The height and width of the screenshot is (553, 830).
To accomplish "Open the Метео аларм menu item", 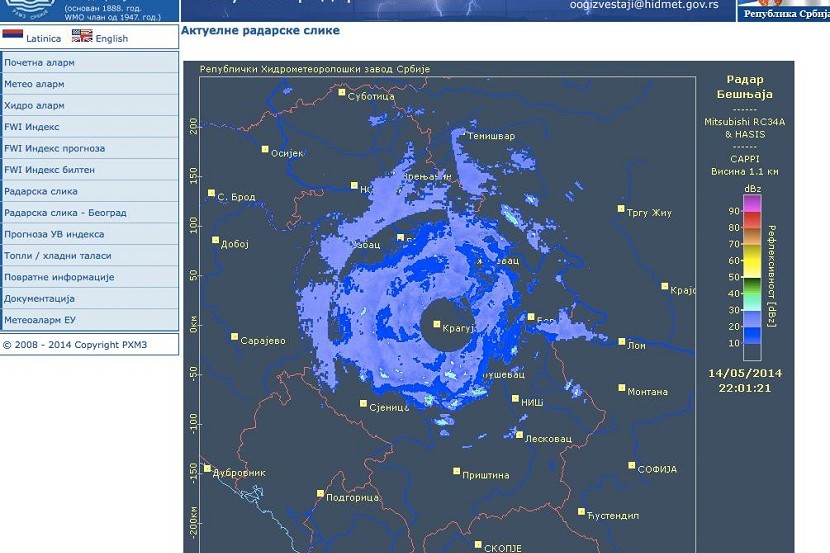I will point(35,84).
